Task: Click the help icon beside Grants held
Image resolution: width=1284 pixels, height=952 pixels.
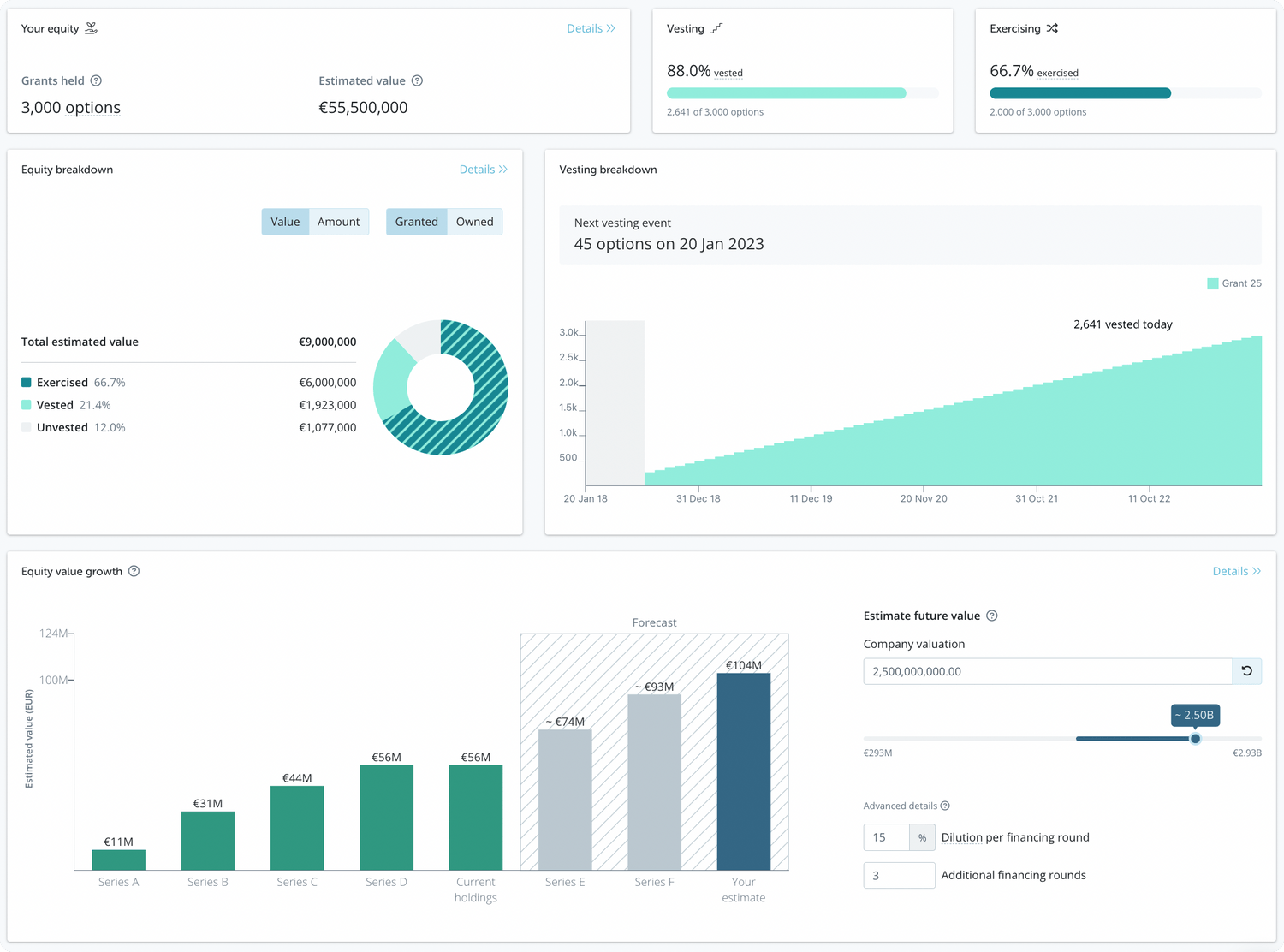Action: pos(96,80)
